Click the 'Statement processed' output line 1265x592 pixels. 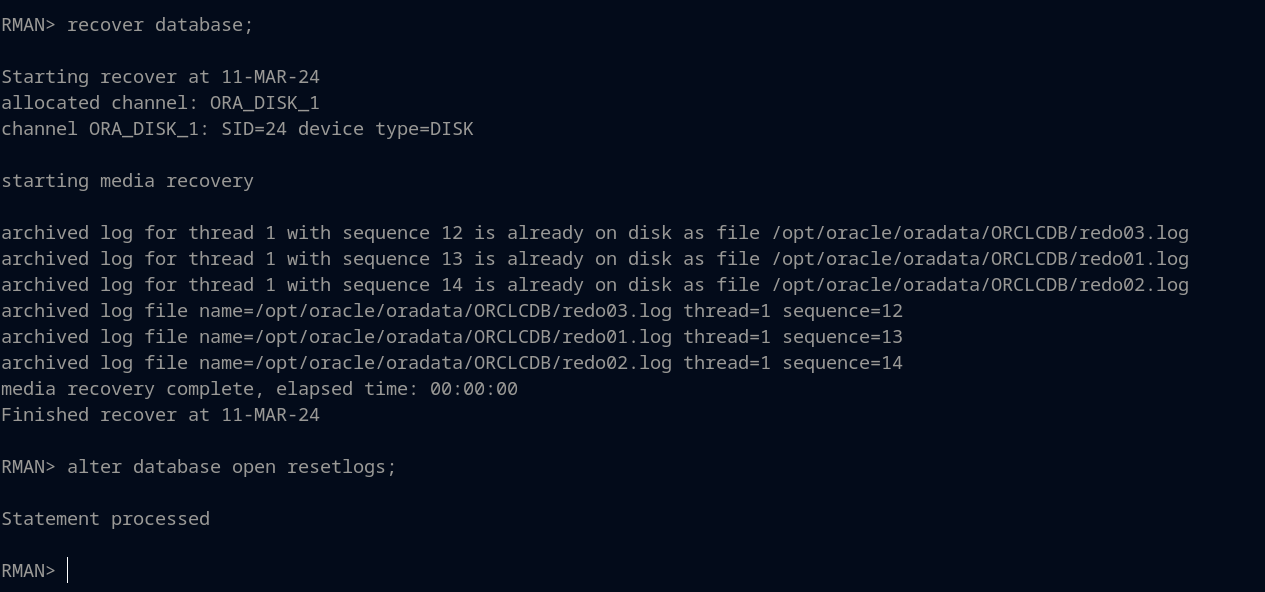tap(105, 519)
